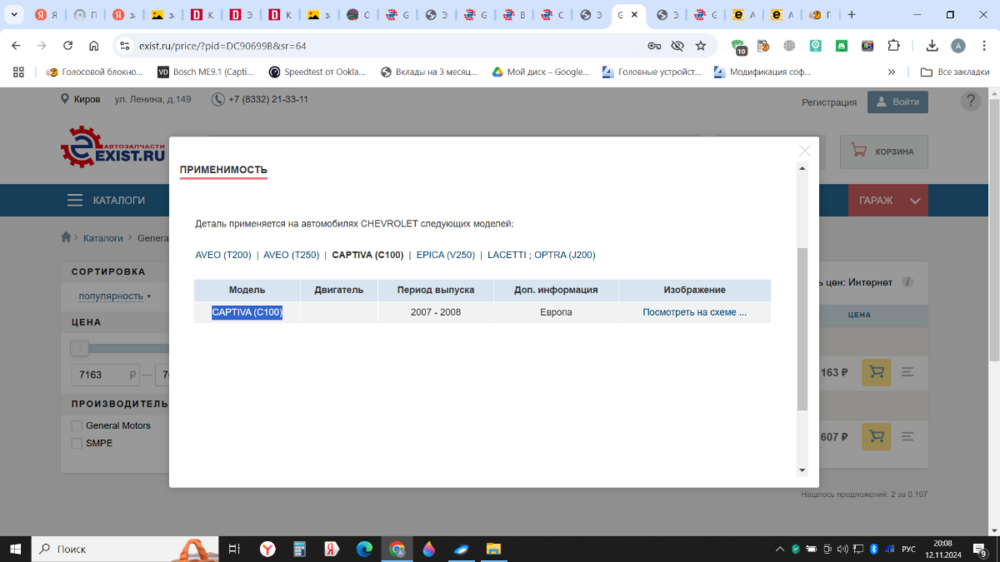1000x562 pixels.
Task: Open Голосовой блокнот bookmark
Action: pos(94,72)
